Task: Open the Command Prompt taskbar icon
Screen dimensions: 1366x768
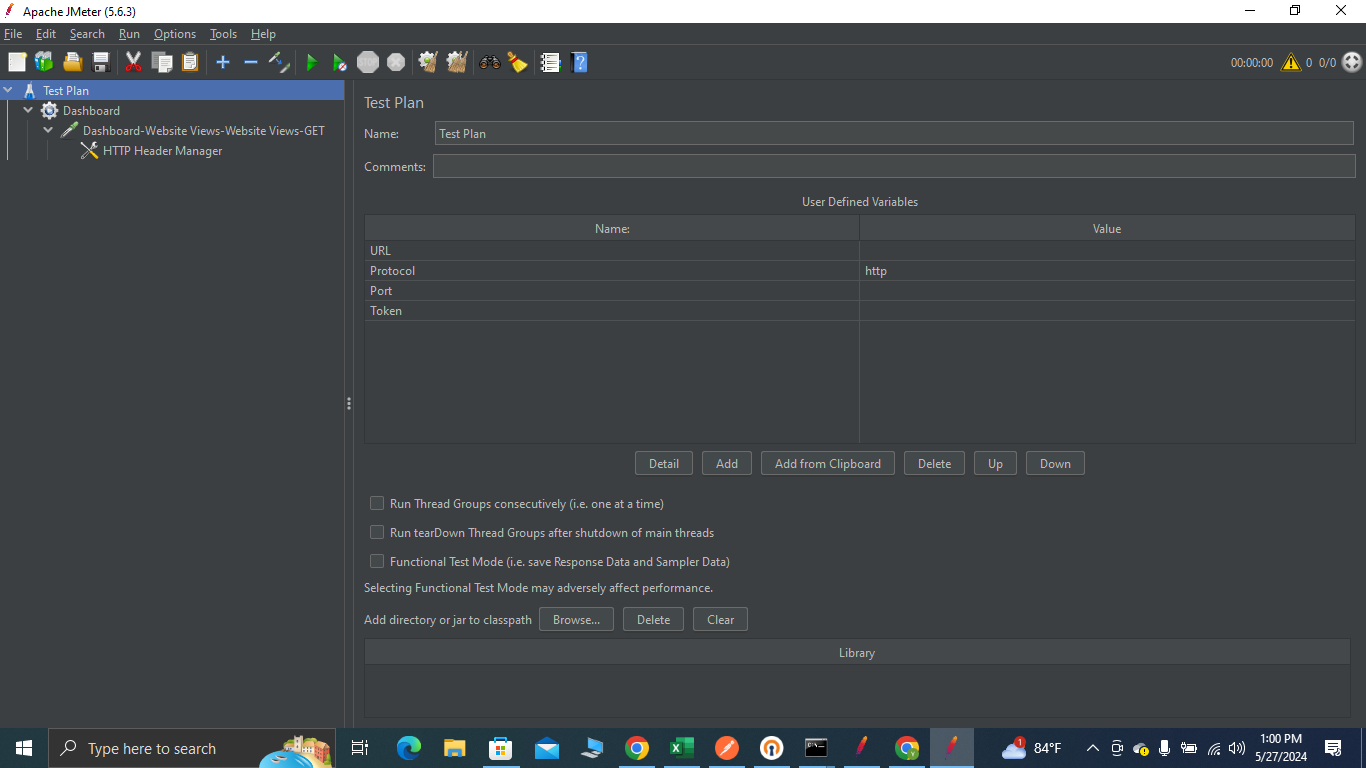Action: point(816,748)
